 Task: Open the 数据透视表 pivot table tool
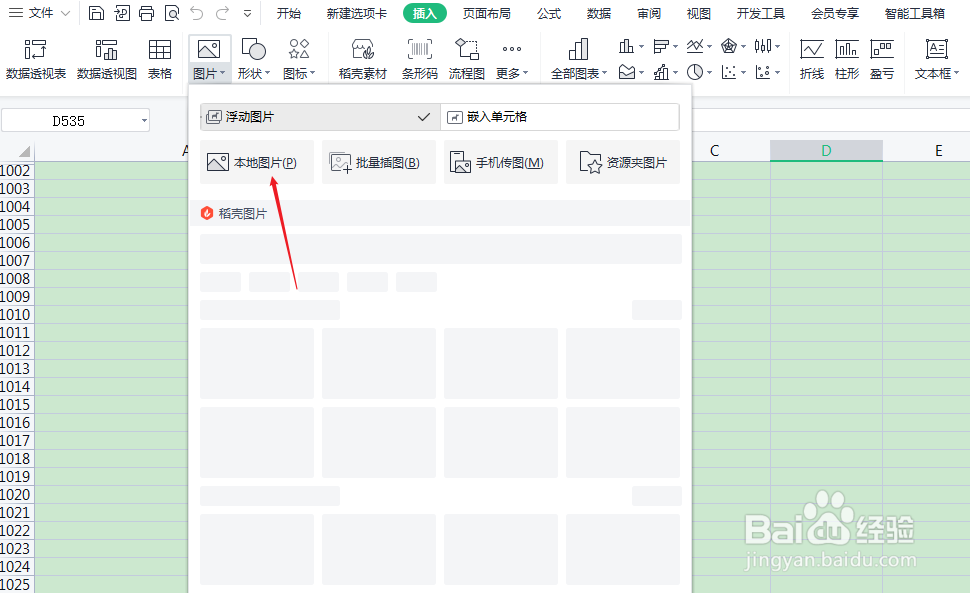pos(36,59)
